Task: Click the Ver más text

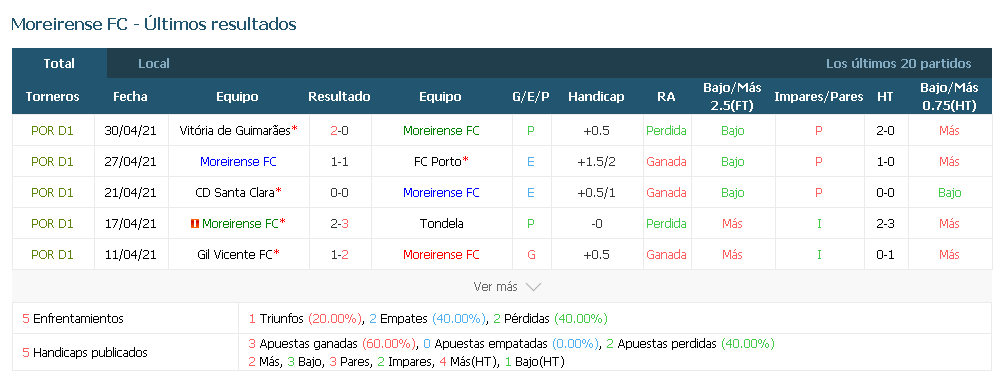Action: pyautogui.click(x=495, y=287)
